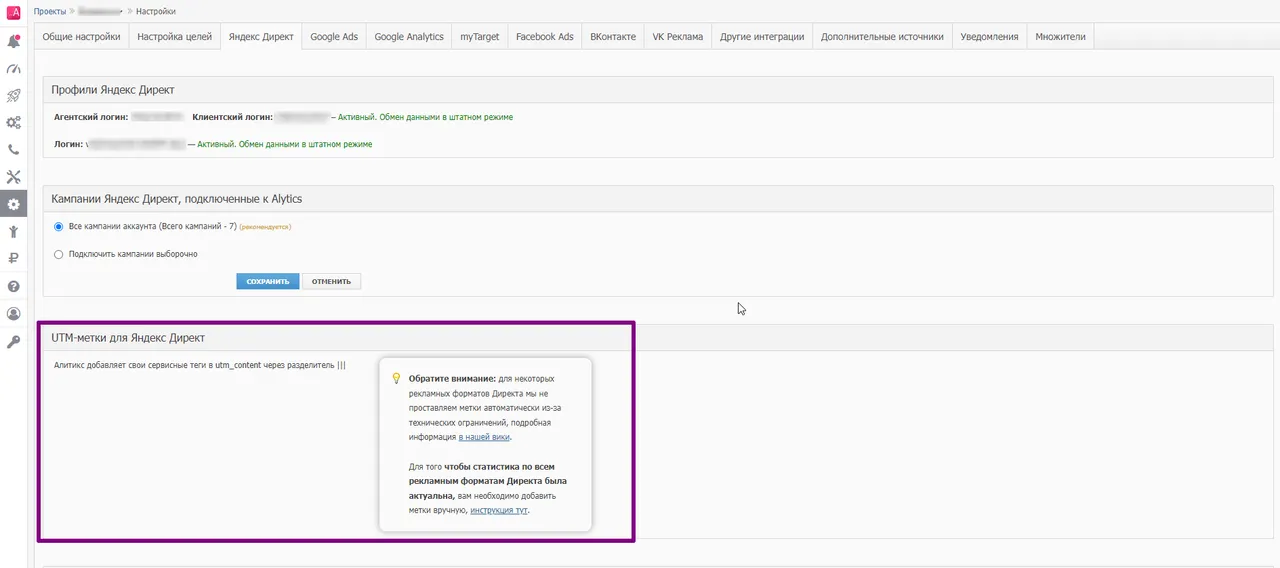Click the Клиентский логин label
The height and width of the screenshot is (568, 1280).
pos(232,117)
